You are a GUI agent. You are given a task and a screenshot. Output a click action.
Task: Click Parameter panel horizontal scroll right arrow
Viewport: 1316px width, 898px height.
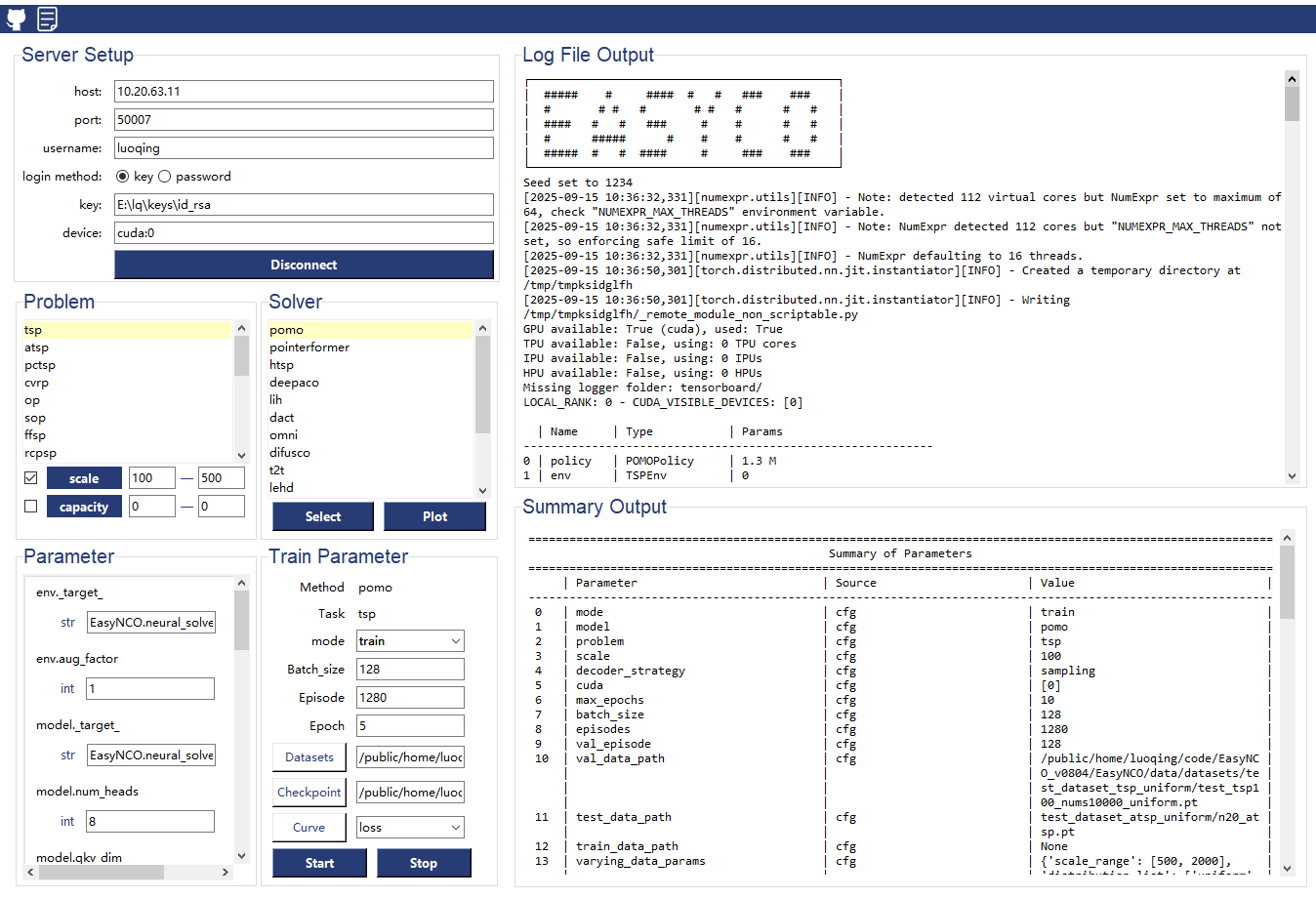click(x=226, y=872)
